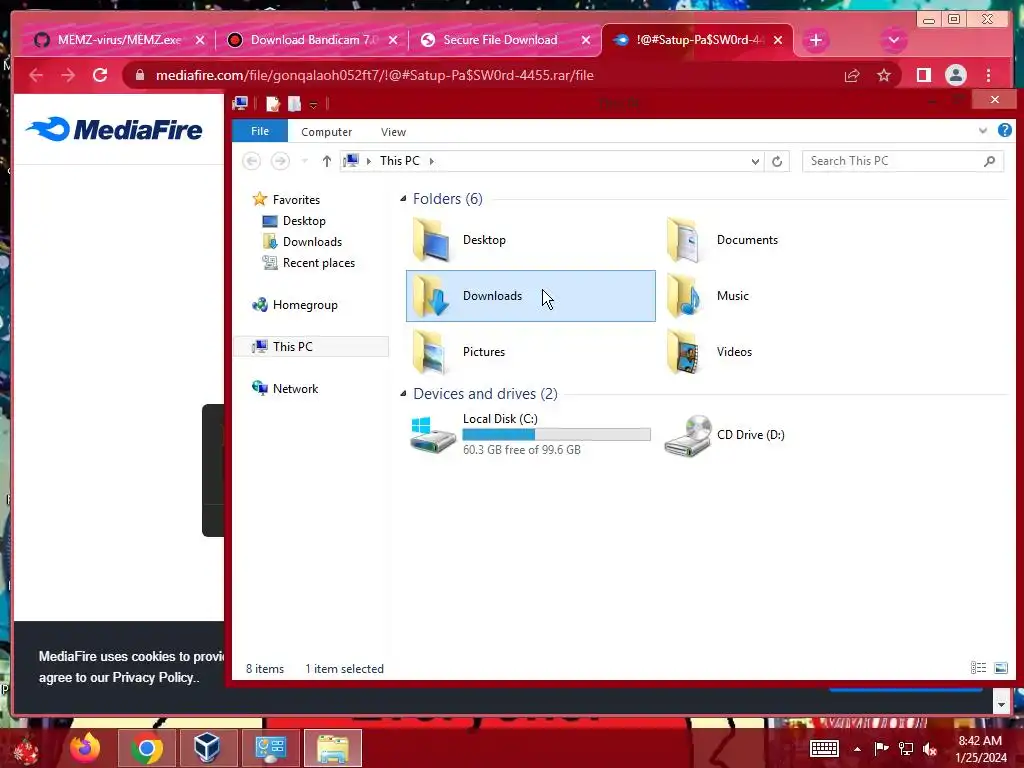
Task: Open Chrome from the taskbar
Action: pos(147,748)
